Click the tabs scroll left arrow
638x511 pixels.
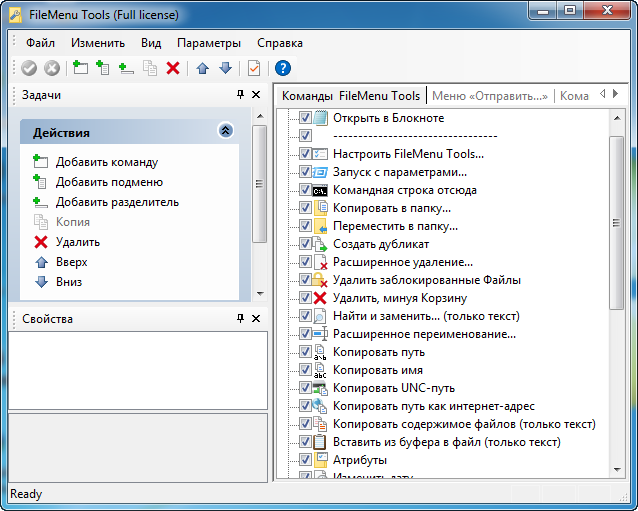pyautogui.click(x=603, y=94)
